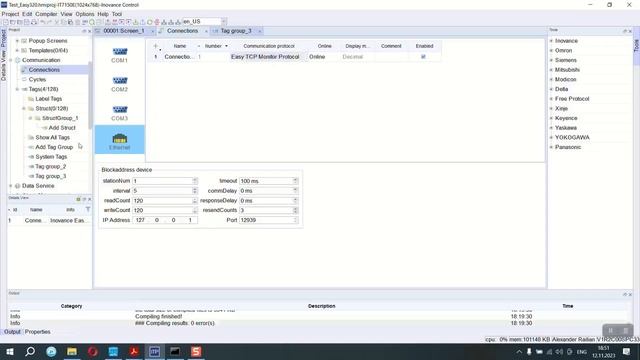Open System Tags in tree
Viewport: 640px width, 360px height.
(x=51, y=157)
